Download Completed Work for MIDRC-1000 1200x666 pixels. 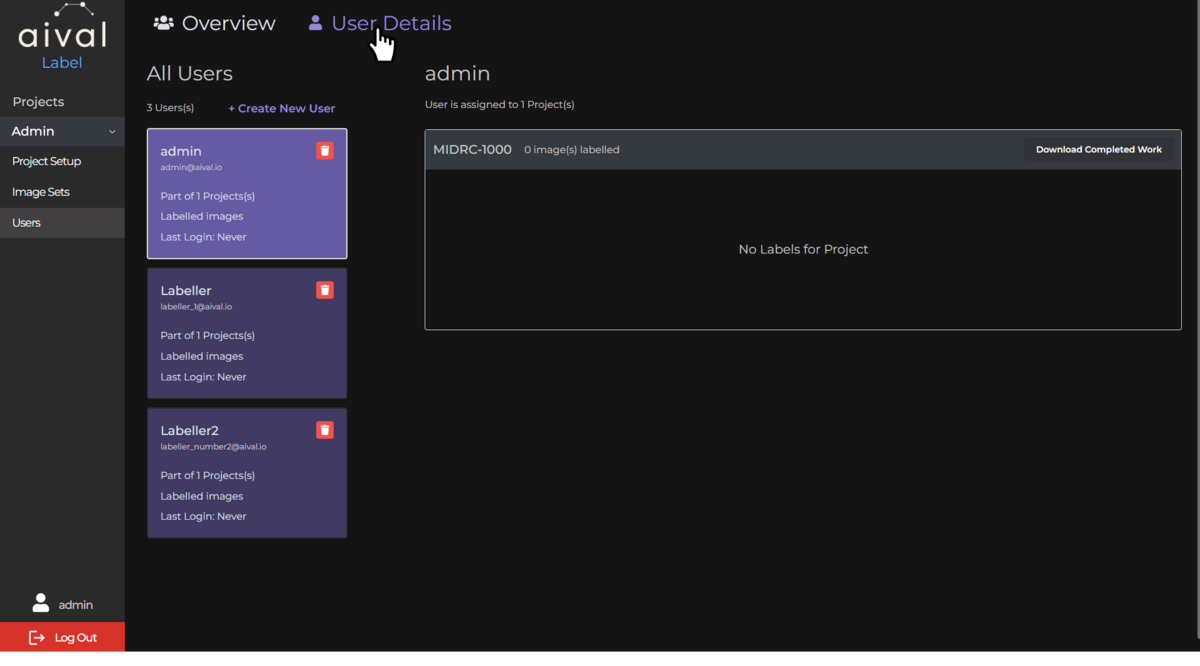click(x=1099, y=149)
